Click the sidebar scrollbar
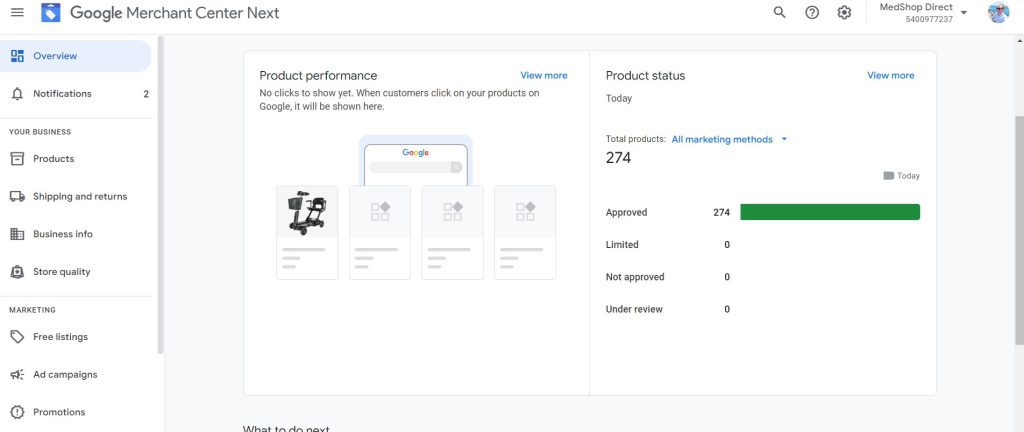Screen dimensions: 1024x432 click(160, 196)
